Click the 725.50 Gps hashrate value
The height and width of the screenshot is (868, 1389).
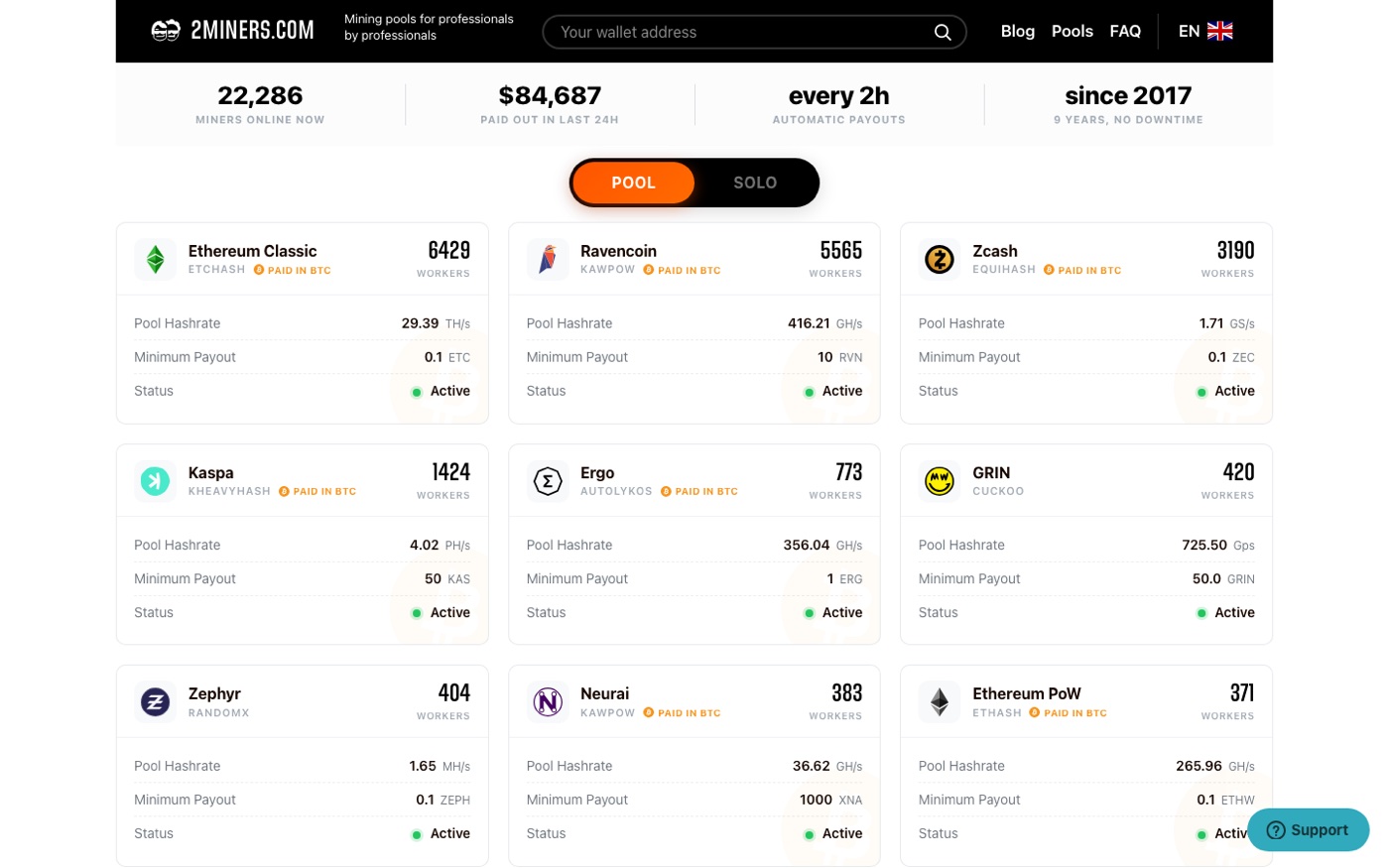[1218, 546]
